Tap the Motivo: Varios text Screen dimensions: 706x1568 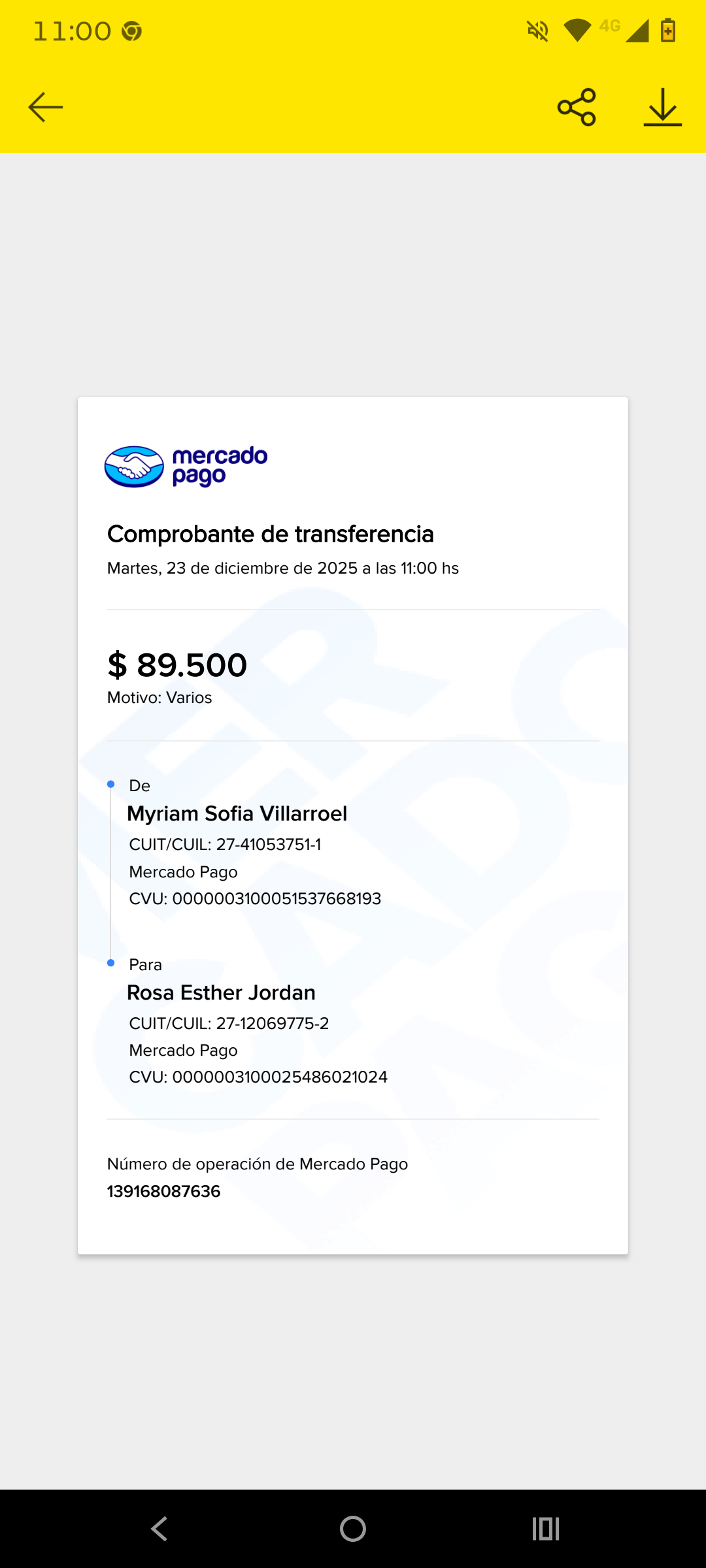160,697
